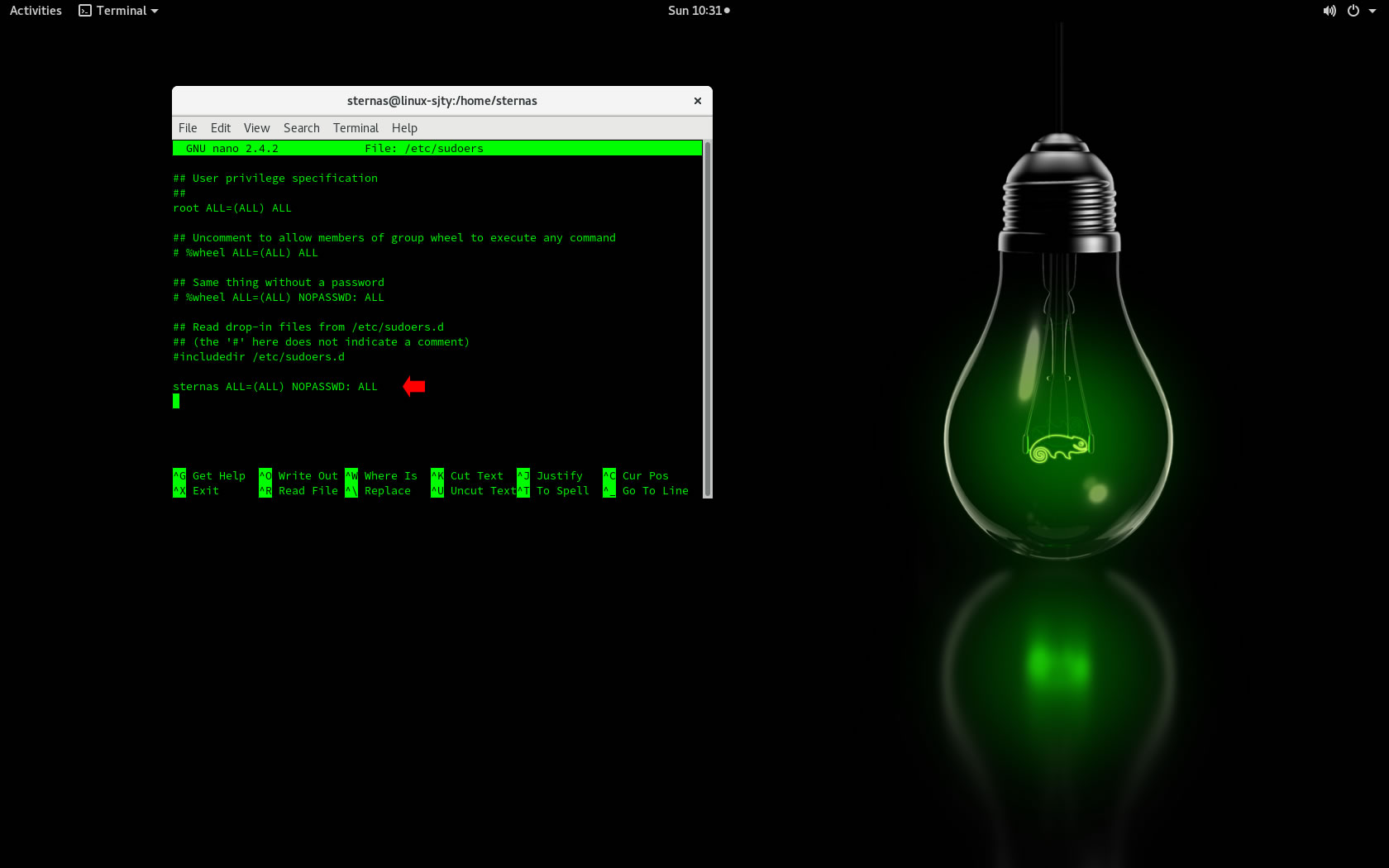This screenshot has width=1389, height=868.
Task: Click the '^R Read File' shortcut
Action: tap(298, 491)
